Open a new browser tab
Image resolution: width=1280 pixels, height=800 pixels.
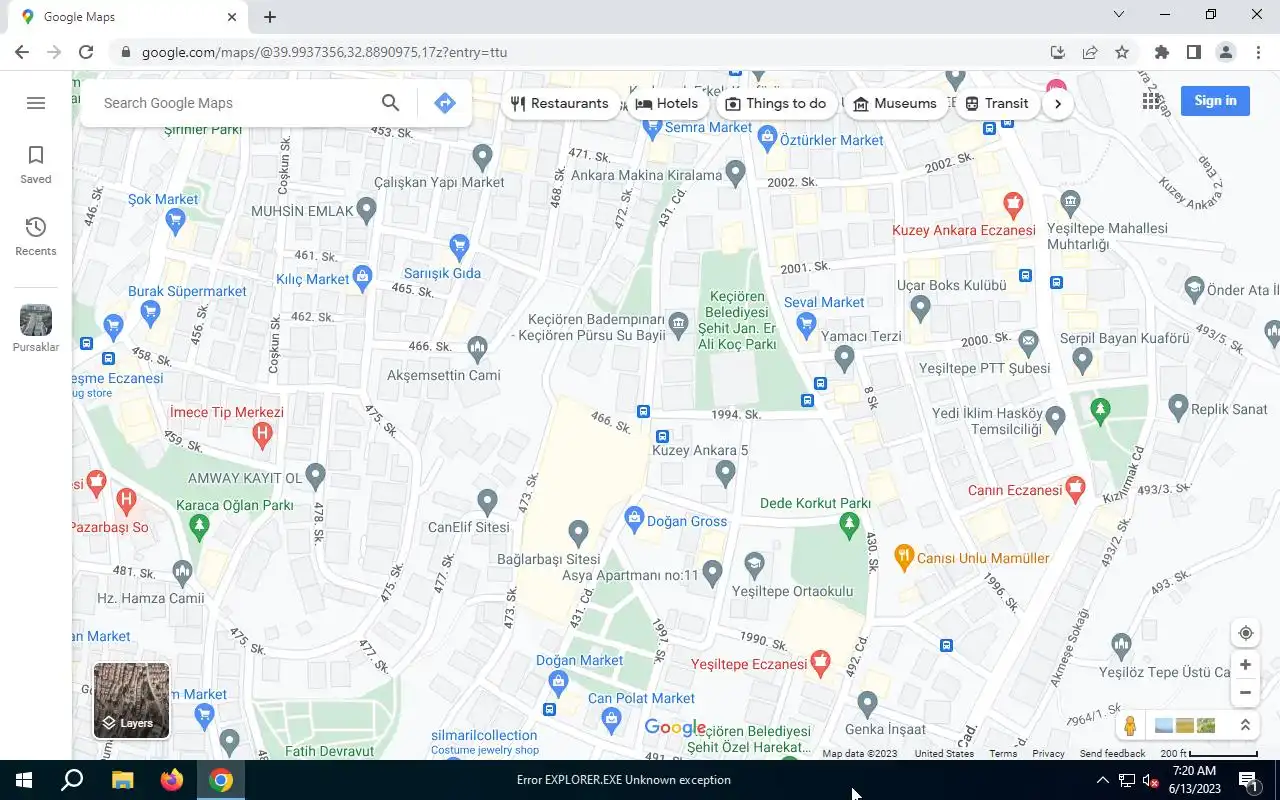coord(270,17)
